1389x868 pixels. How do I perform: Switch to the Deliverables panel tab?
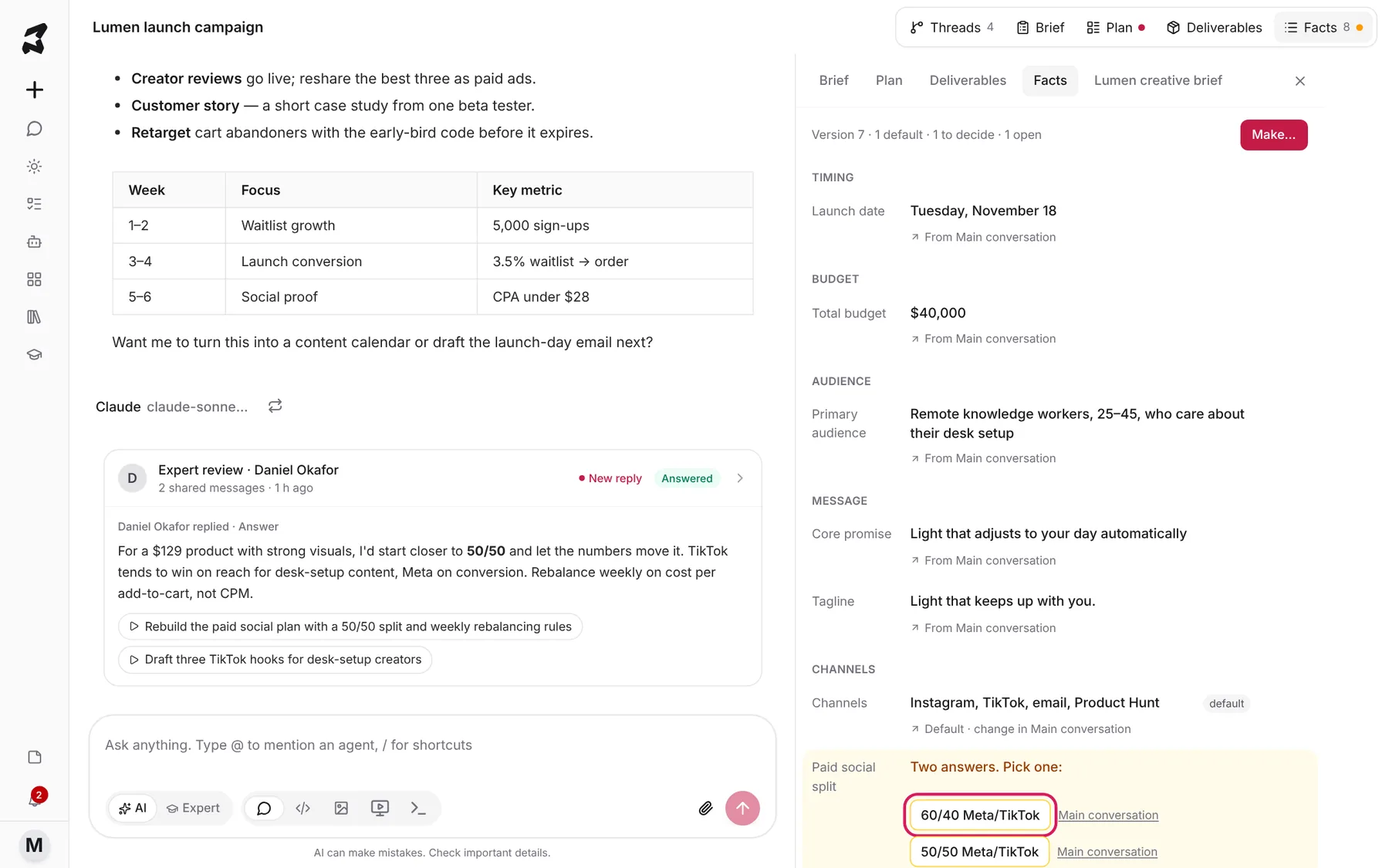968,80
